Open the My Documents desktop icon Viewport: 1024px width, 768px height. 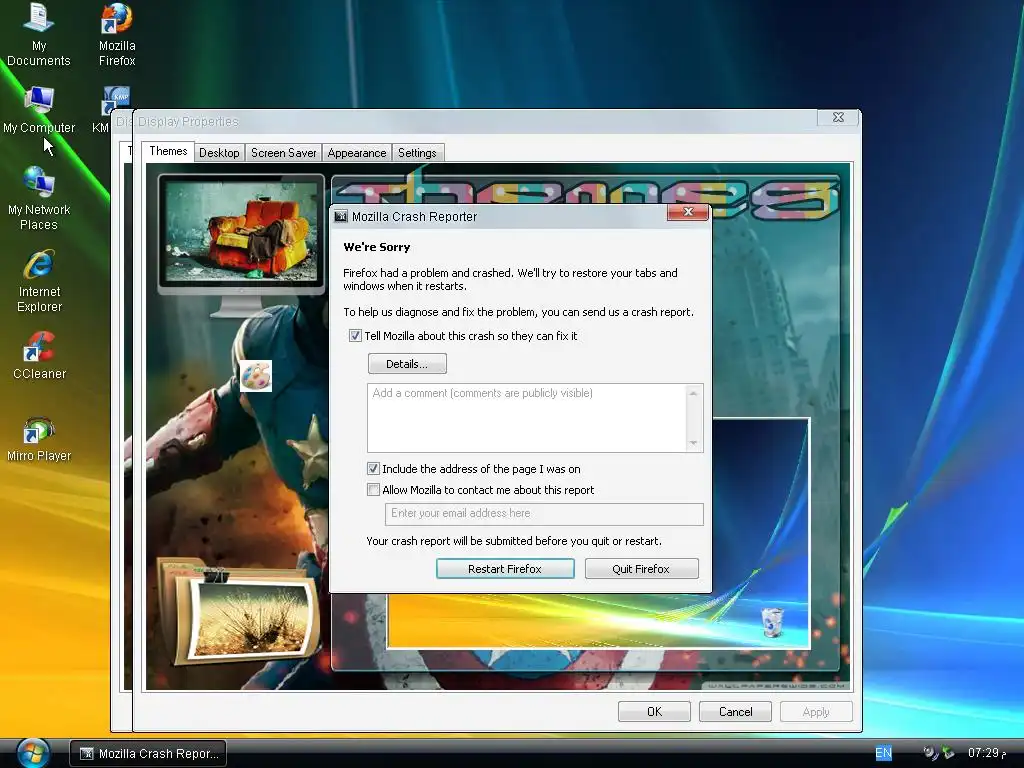[39, 34]
